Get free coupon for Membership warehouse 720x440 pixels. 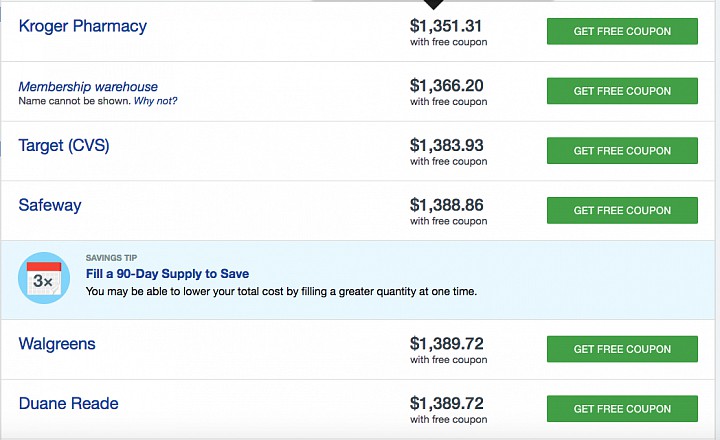point(622,91)
